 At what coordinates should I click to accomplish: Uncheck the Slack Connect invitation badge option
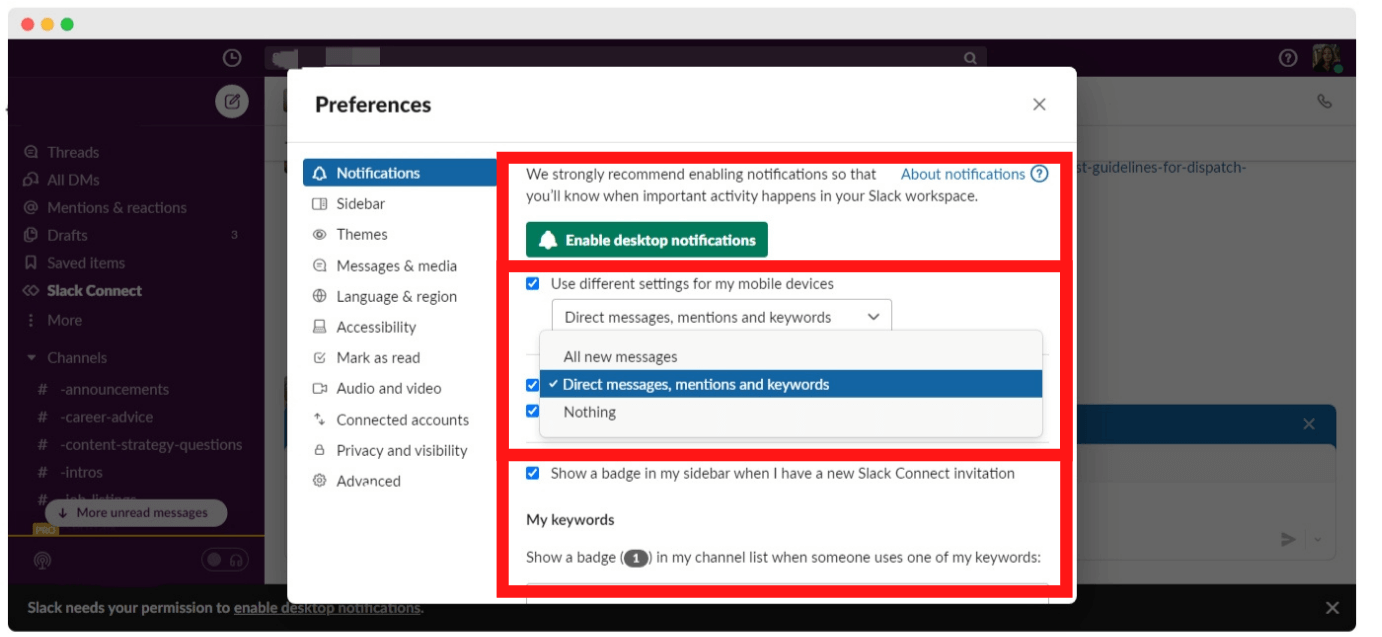pyautogui.click(x=533, y=473)
